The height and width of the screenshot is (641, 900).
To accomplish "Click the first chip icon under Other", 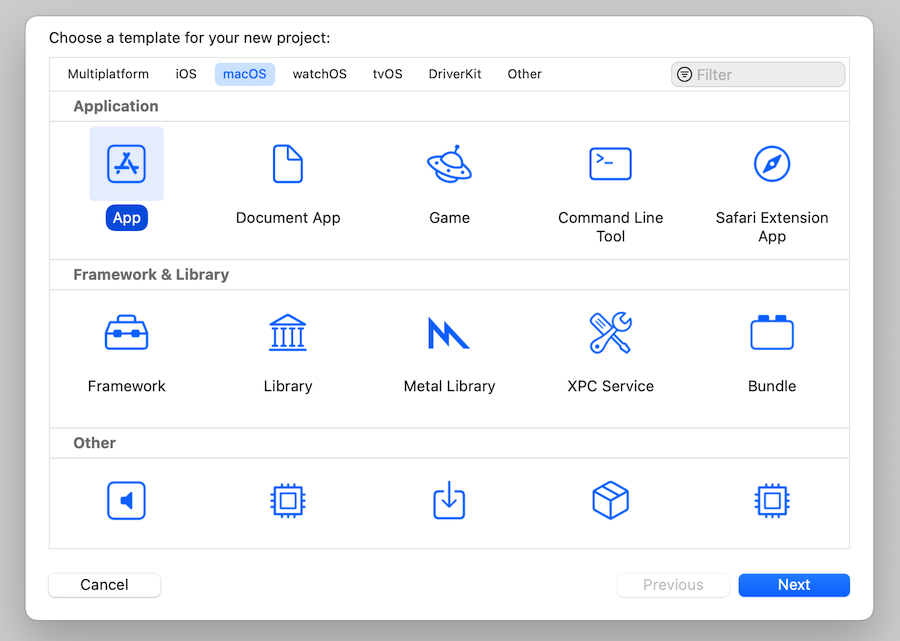I will coord(288,500).
